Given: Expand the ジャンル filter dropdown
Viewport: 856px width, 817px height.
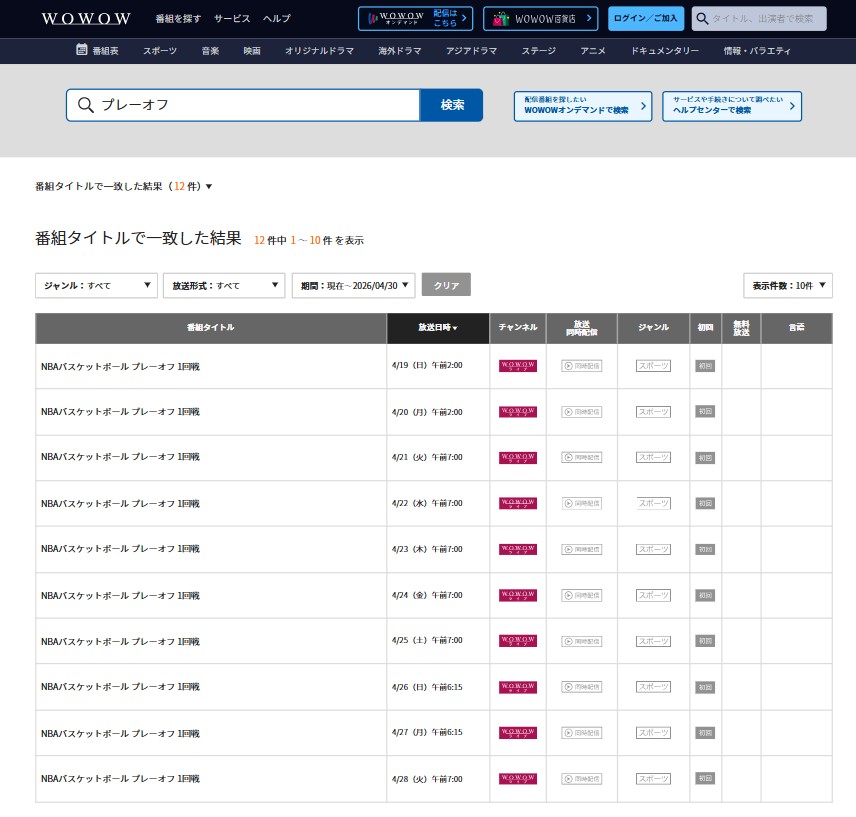Looking at the screenshot, I should [x=96, y=285].
